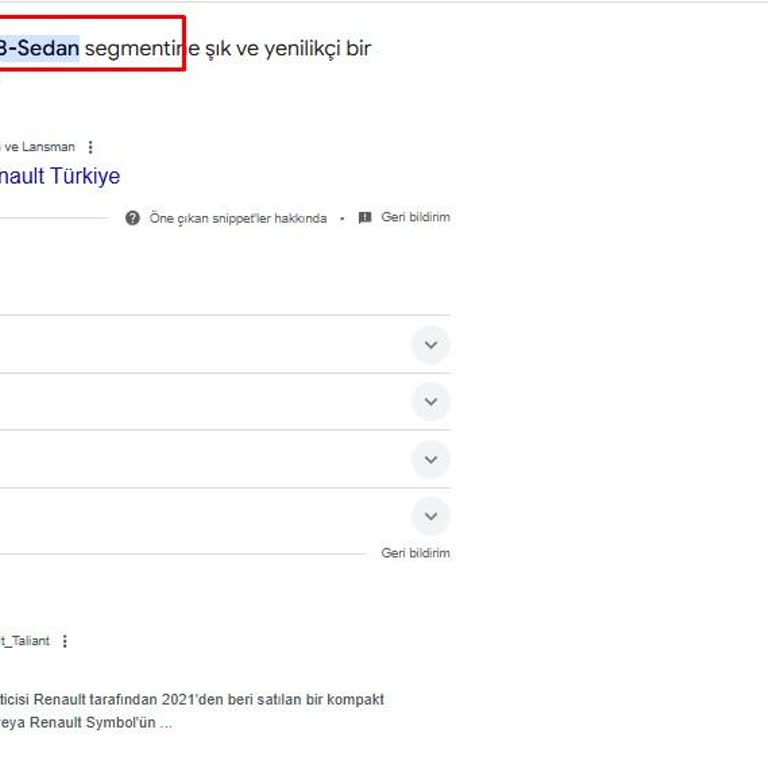Click the highlighted 'B-Sedan' text
Screen dimensions: 768x768
(x=39, y=48)
